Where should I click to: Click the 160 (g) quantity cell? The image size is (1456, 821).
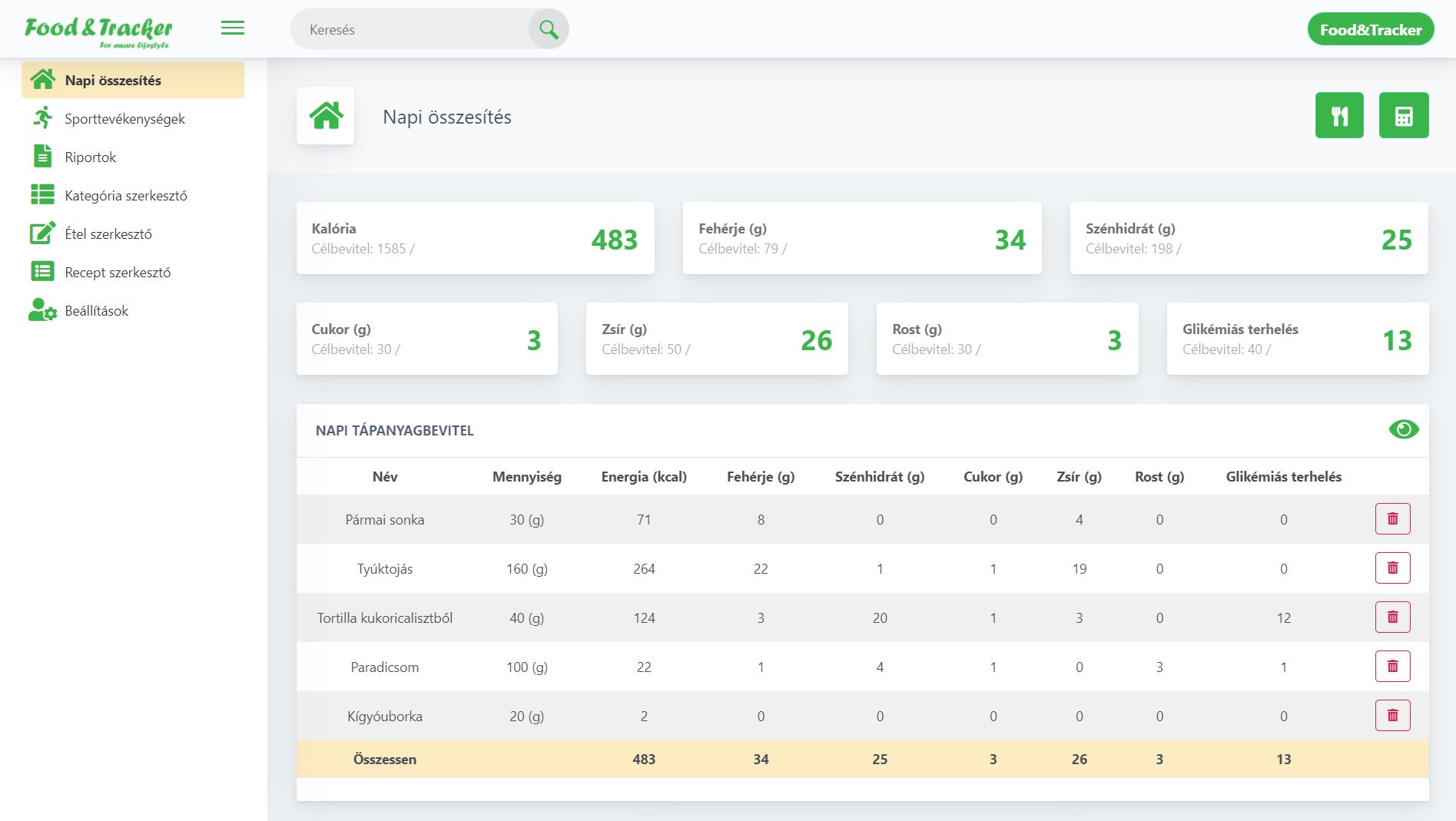(x=527, y=568)
